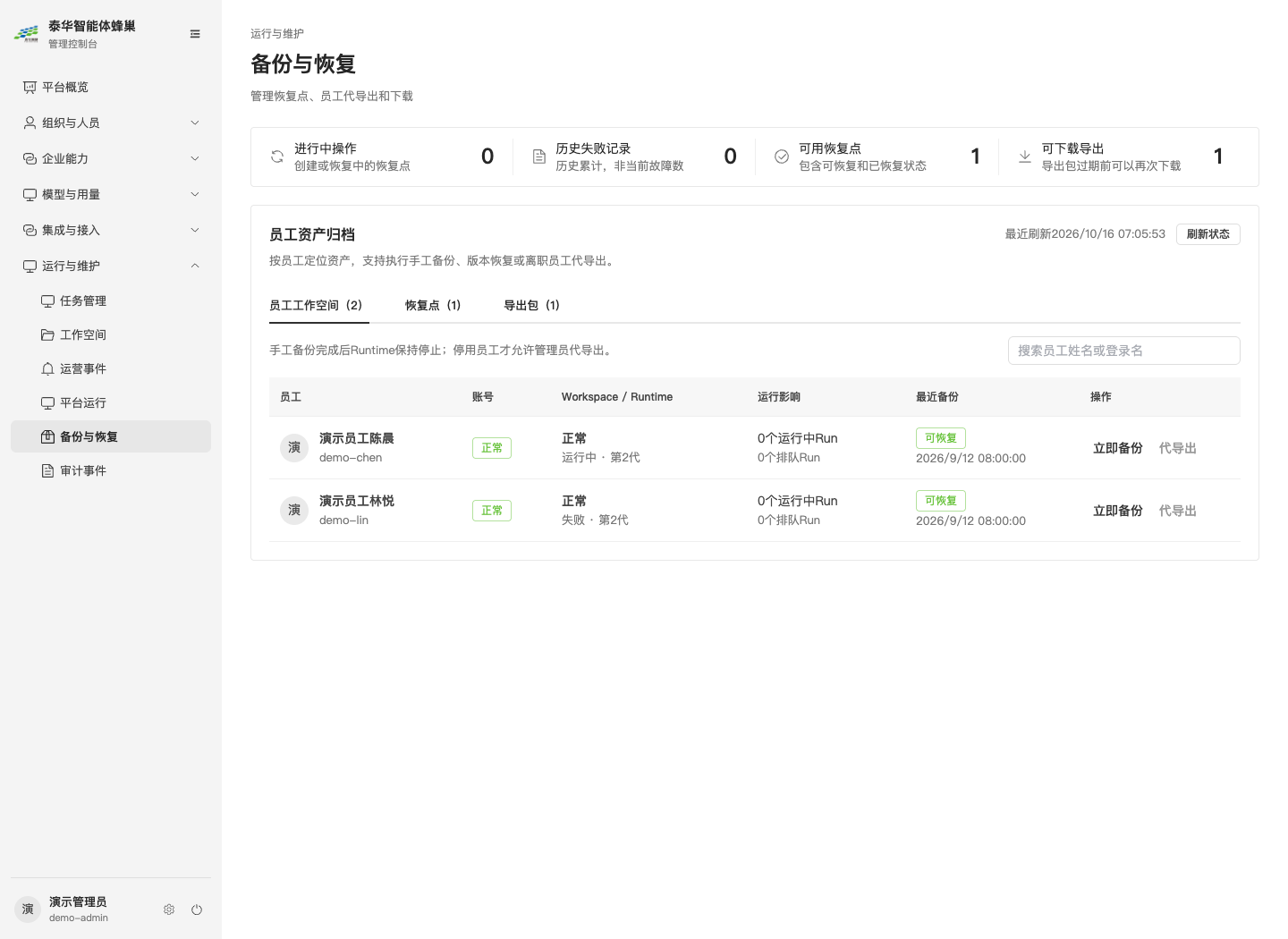Click the 正常 account tag for demo-lin
Viewport: 1288px width, 939px height.
[492, 511]
